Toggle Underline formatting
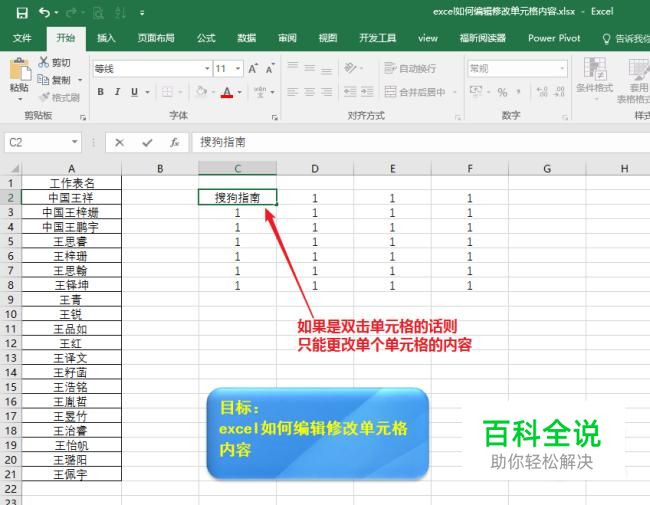 [134, 92]
